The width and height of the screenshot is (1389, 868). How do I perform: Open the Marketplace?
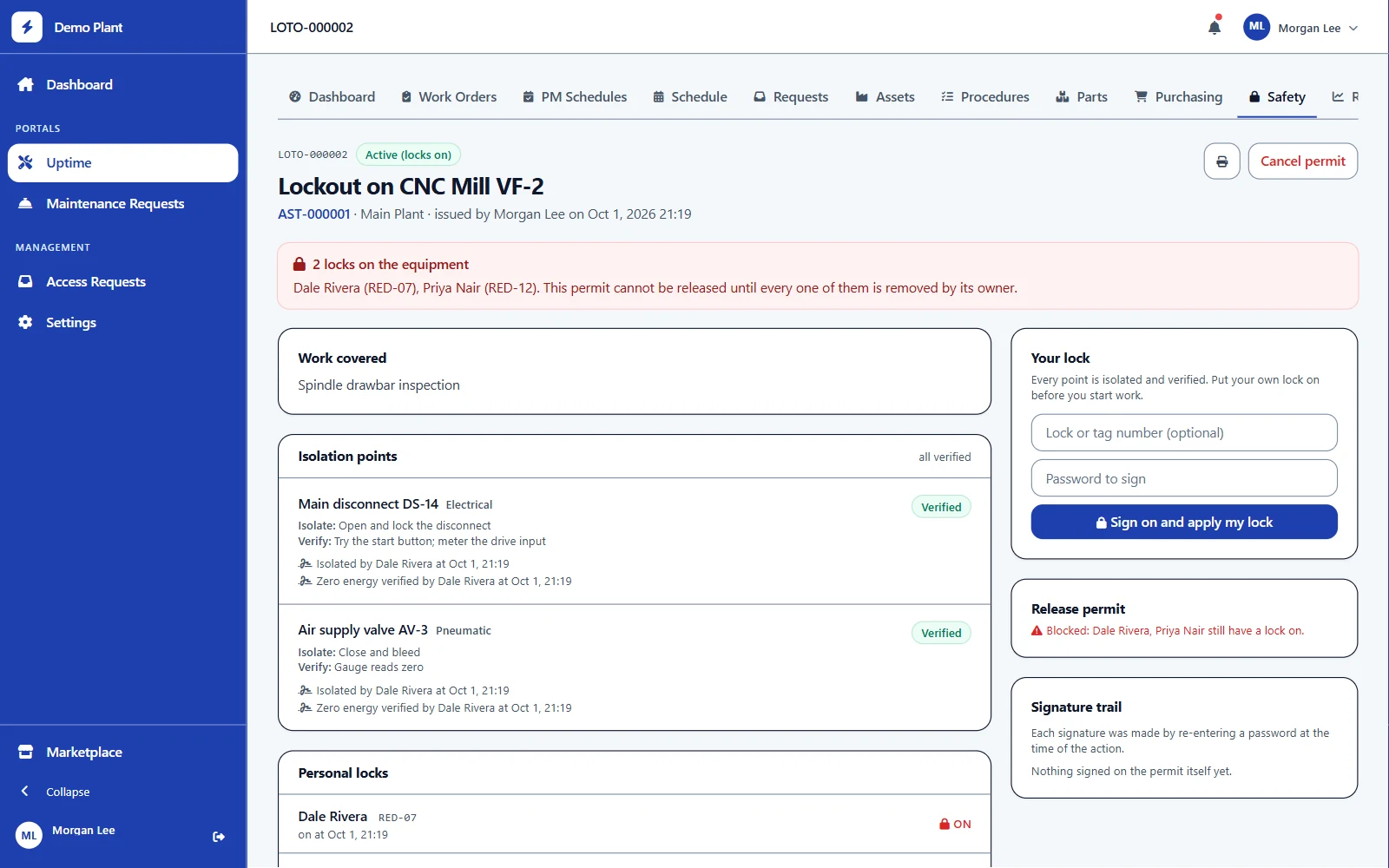point(123,753)
